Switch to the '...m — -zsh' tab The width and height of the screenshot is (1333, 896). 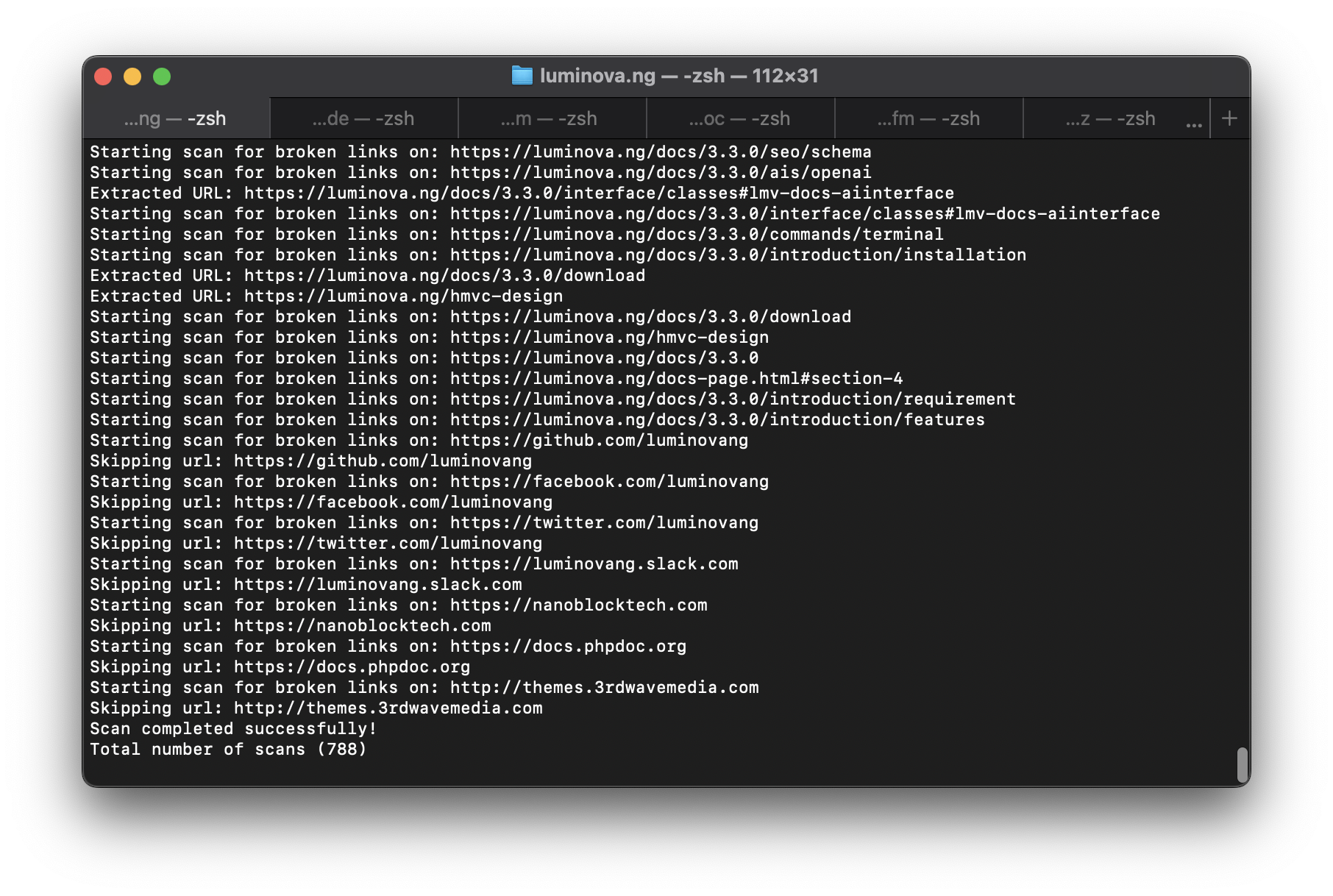pyautogui.click(x=552, y=118)
